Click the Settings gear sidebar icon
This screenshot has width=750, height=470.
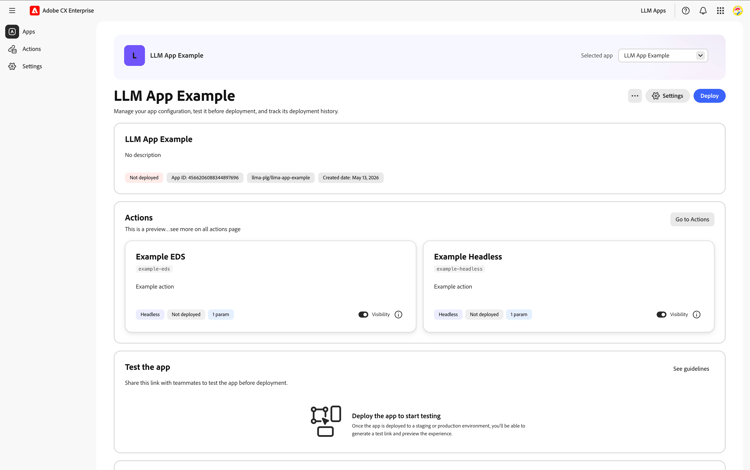12,66
